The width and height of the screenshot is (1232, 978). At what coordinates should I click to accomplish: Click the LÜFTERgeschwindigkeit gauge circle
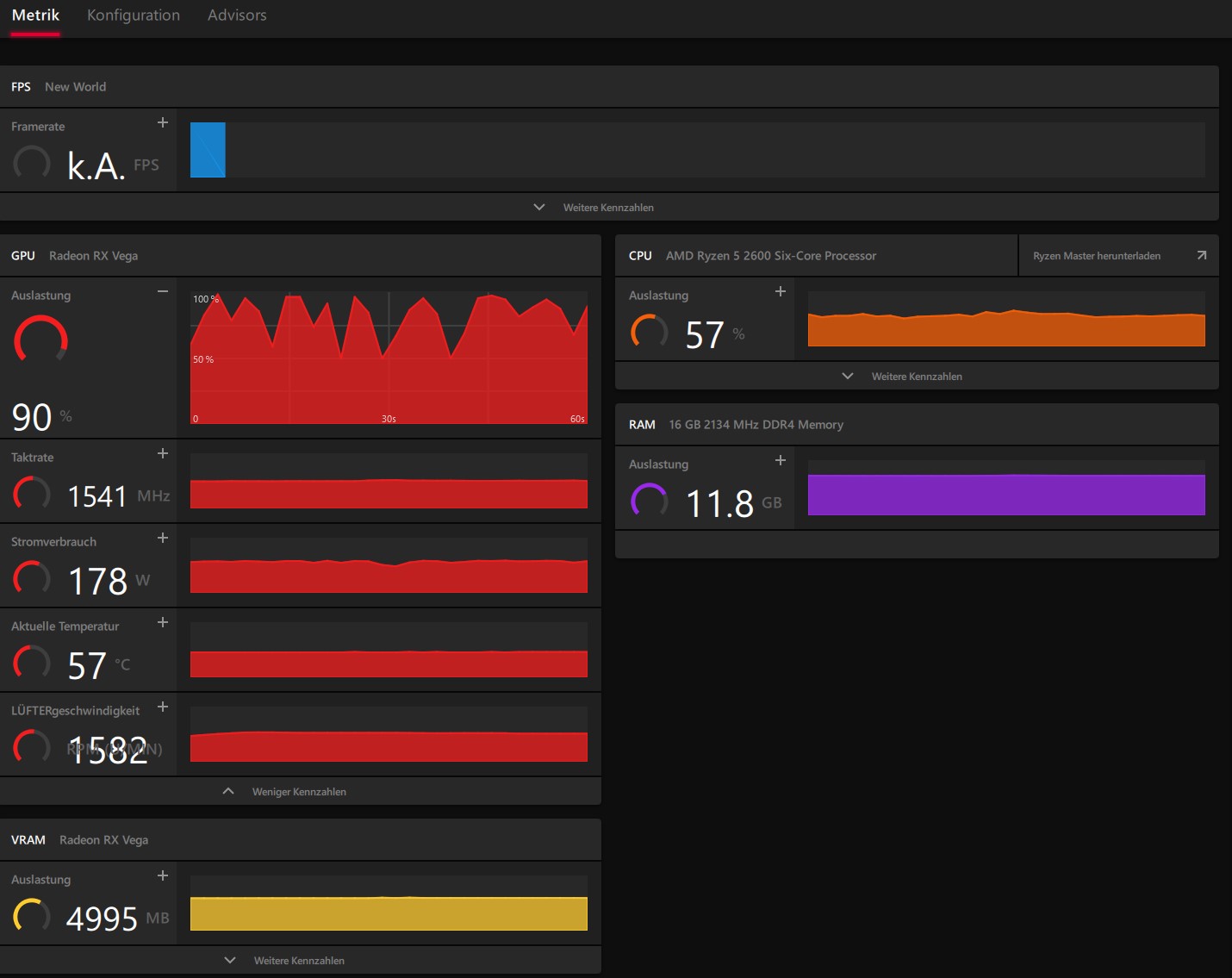(32, 747)
